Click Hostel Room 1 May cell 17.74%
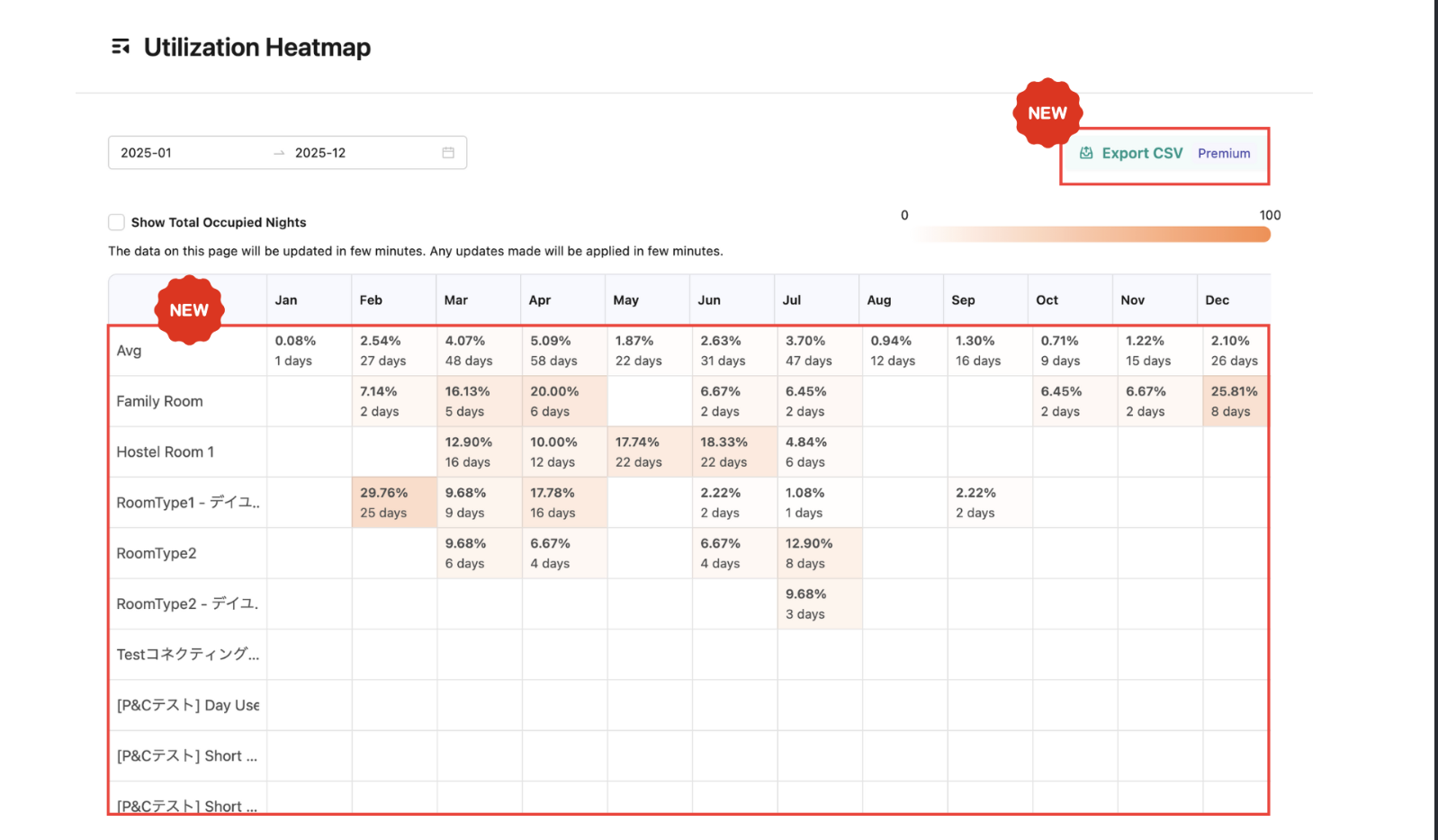This screenshot has width=1438, height=840. click(x=650, y=451)
